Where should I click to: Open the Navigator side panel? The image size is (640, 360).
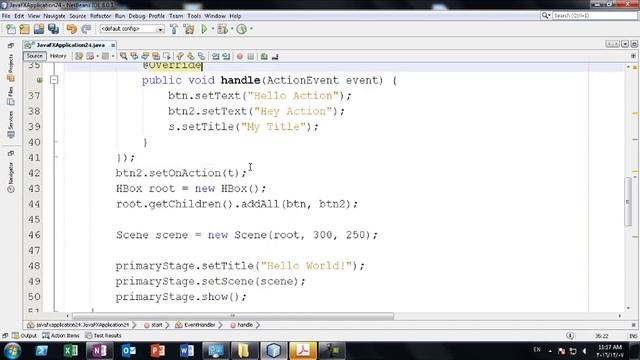pos(11,178)
